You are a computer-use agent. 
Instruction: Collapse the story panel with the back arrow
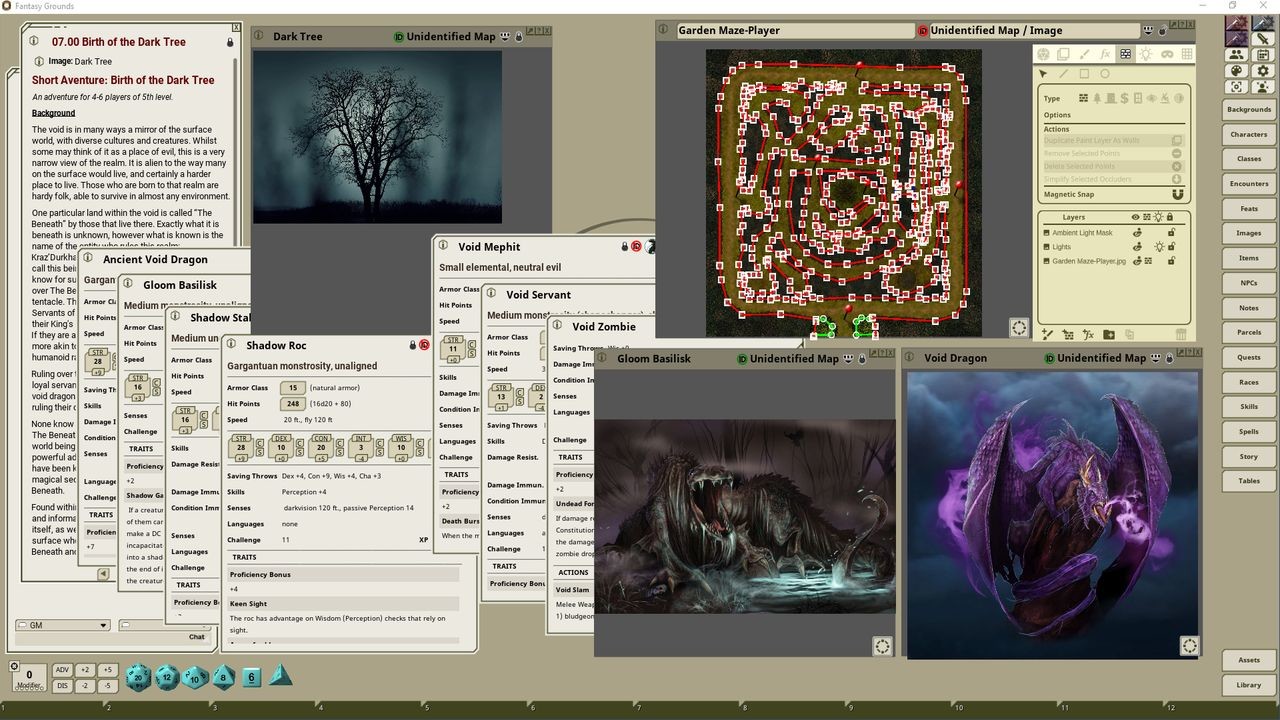coord(103,573)
